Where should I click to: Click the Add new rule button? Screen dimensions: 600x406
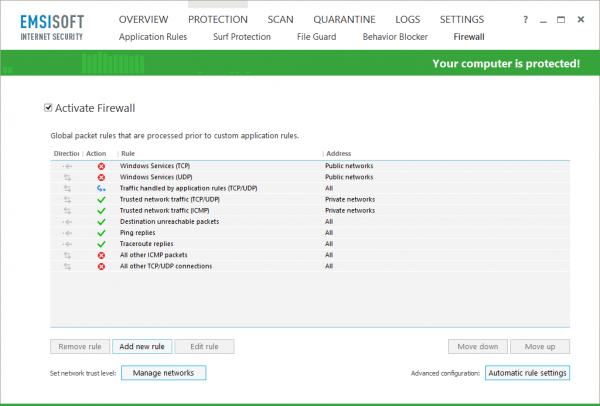(x=142, y=346)
